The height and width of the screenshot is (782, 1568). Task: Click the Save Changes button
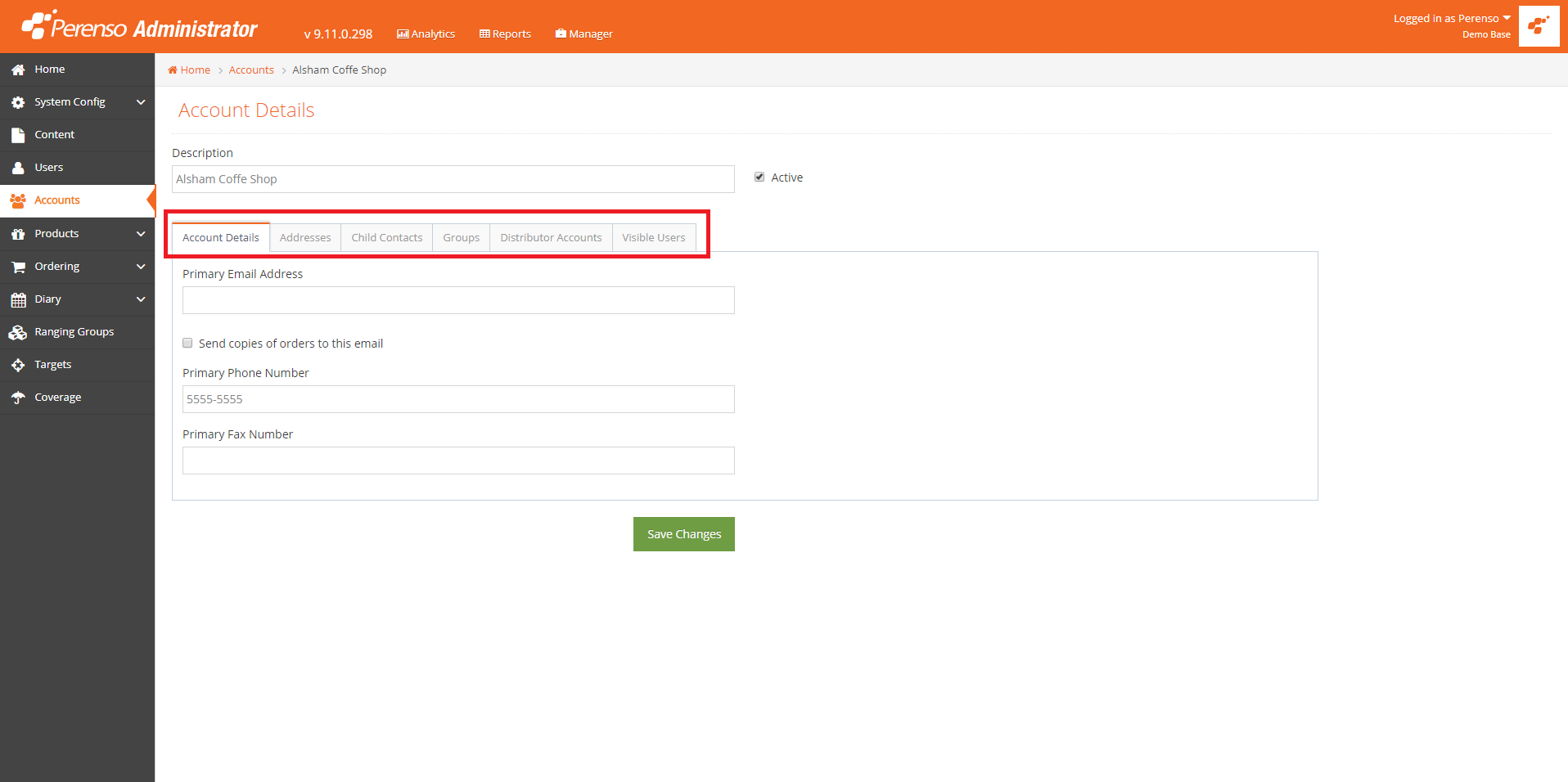pyautogui.click(x=684, y=534)
